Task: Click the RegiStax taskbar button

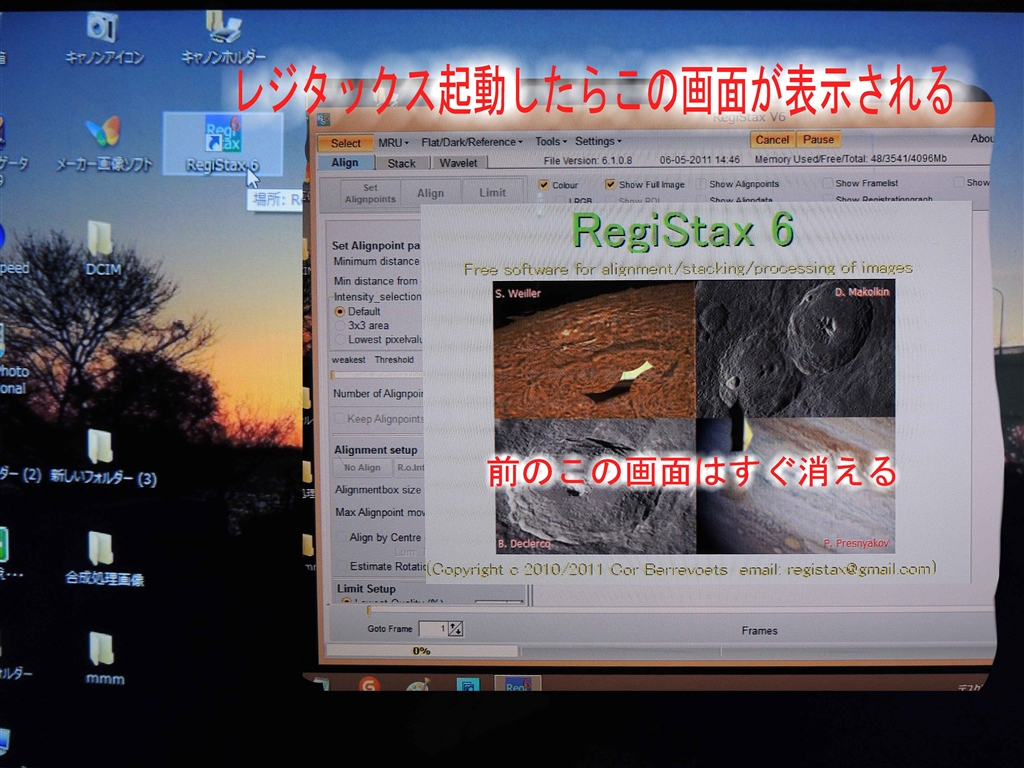Action: point(518,684)
